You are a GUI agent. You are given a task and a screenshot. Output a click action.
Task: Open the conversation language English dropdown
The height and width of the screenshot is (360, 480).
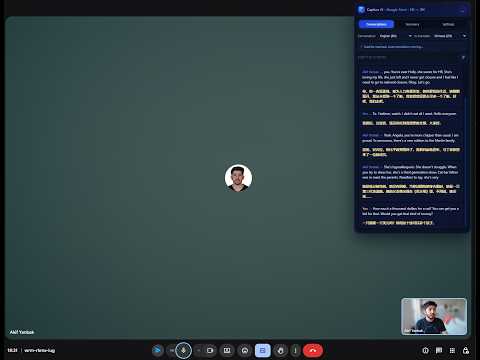(x=396, y=36)
